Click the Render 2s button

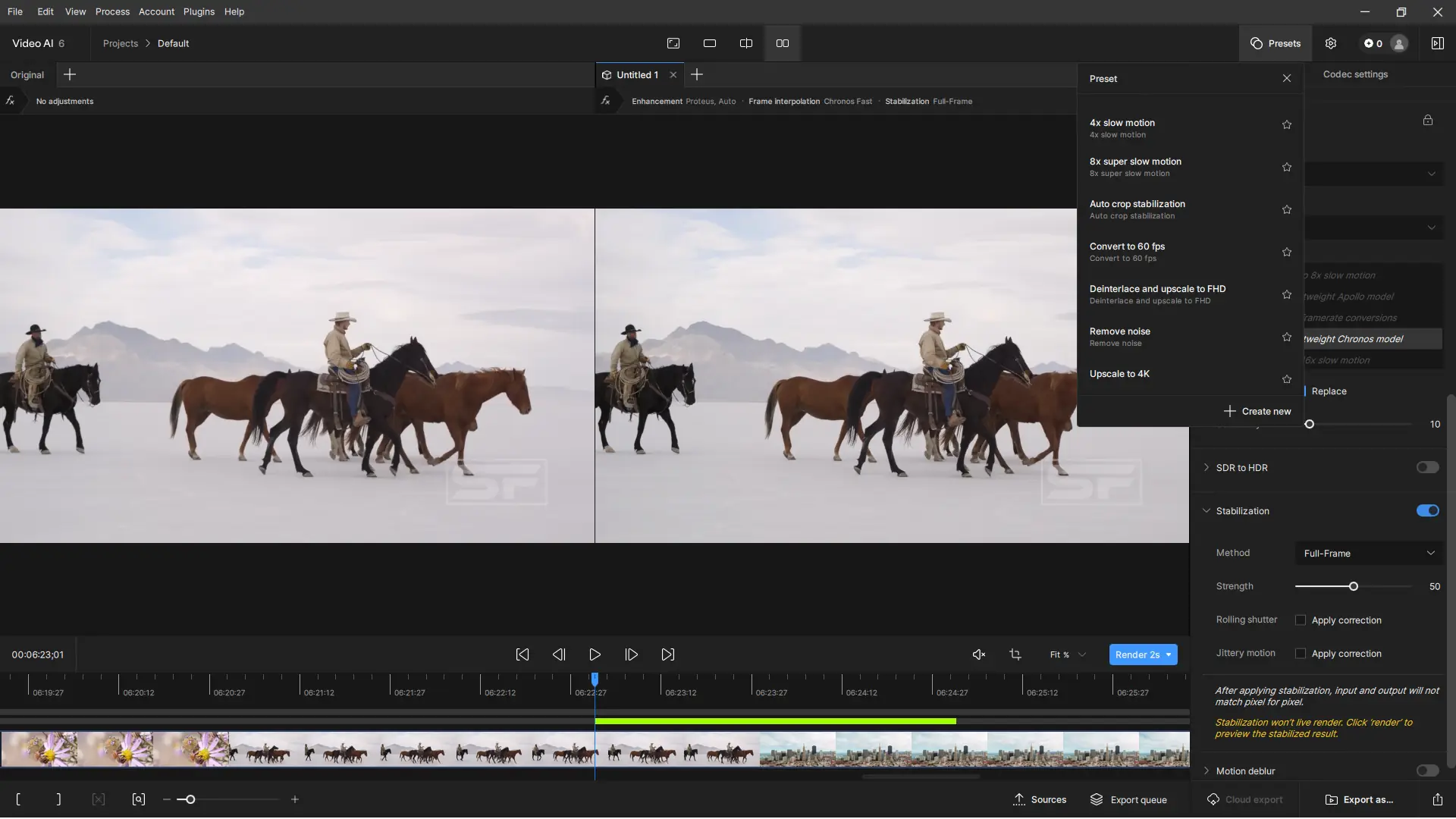pos(1137,654)
